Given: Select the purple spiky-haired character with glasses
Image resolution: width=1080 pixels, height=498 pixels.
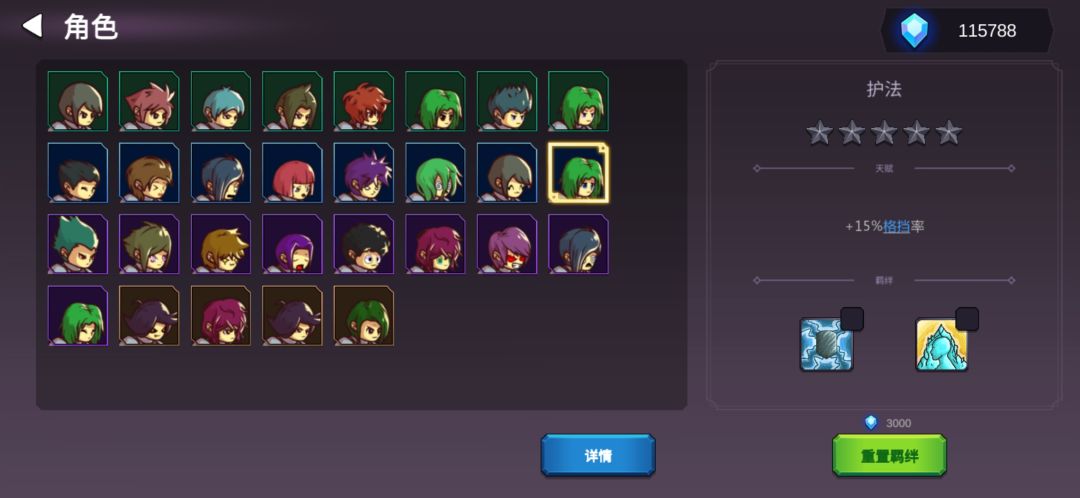Looking at the screenshot, I should (x=364, y=173).
